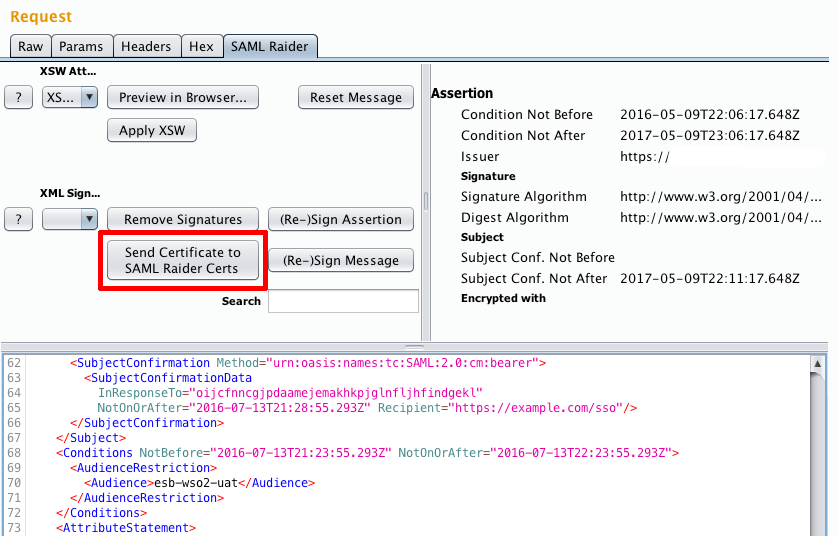Click the Signature Algorithm URL value
This screenshot has height=536, width=838.
720,196
